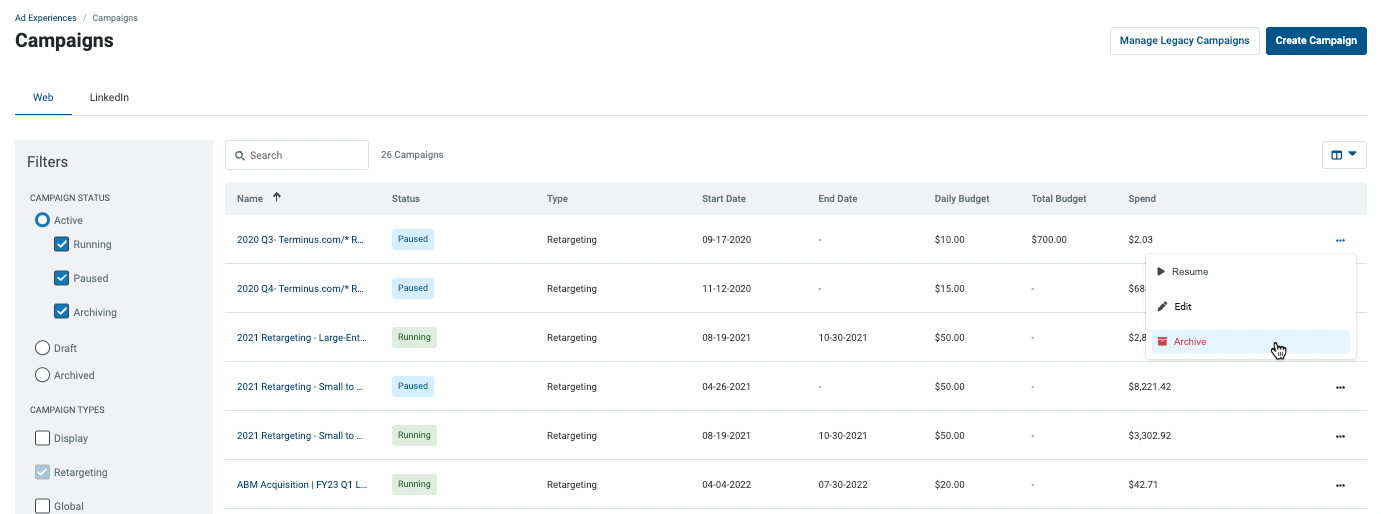This screenshot has height=514, width=1381.
Task: Click into the campaign Search field
Action: coord(297,155)
